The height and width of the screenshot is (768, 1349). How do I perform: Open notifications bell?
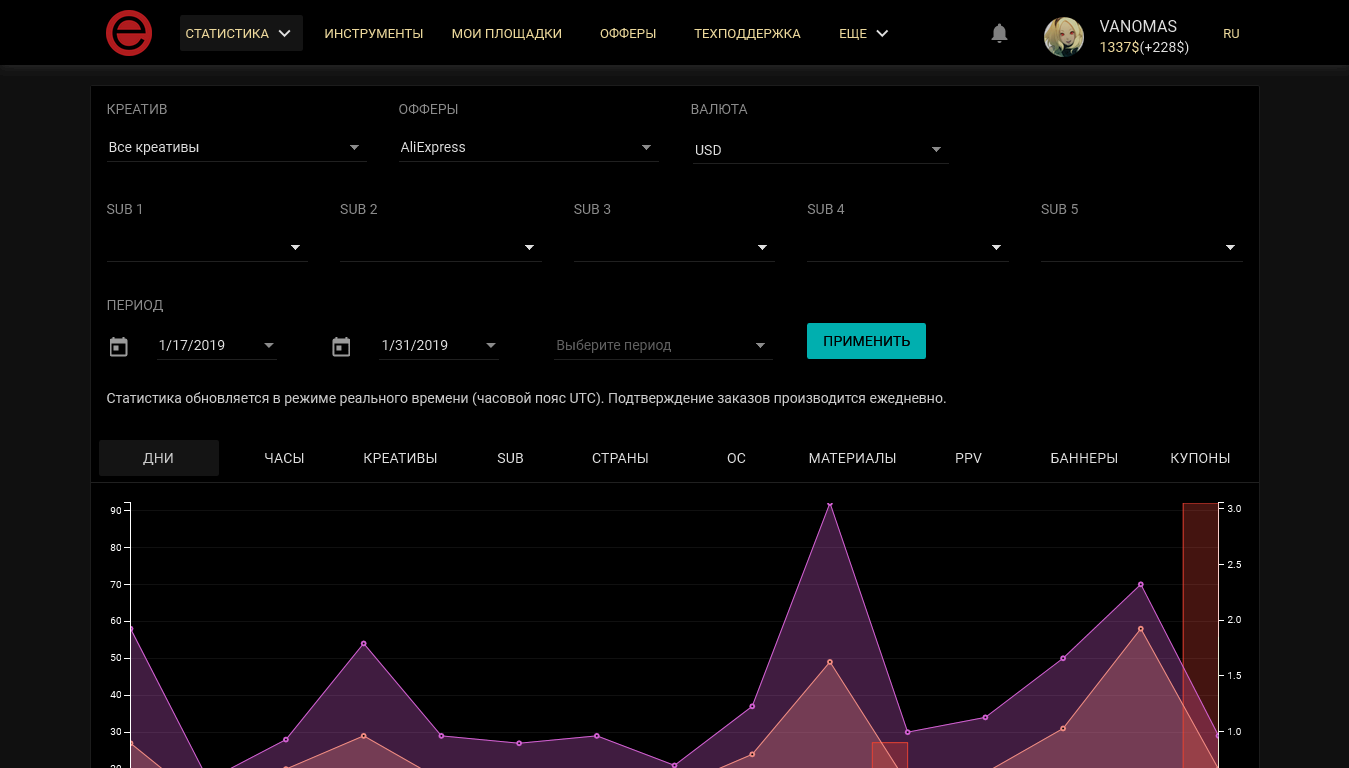(x=999, y=33)
